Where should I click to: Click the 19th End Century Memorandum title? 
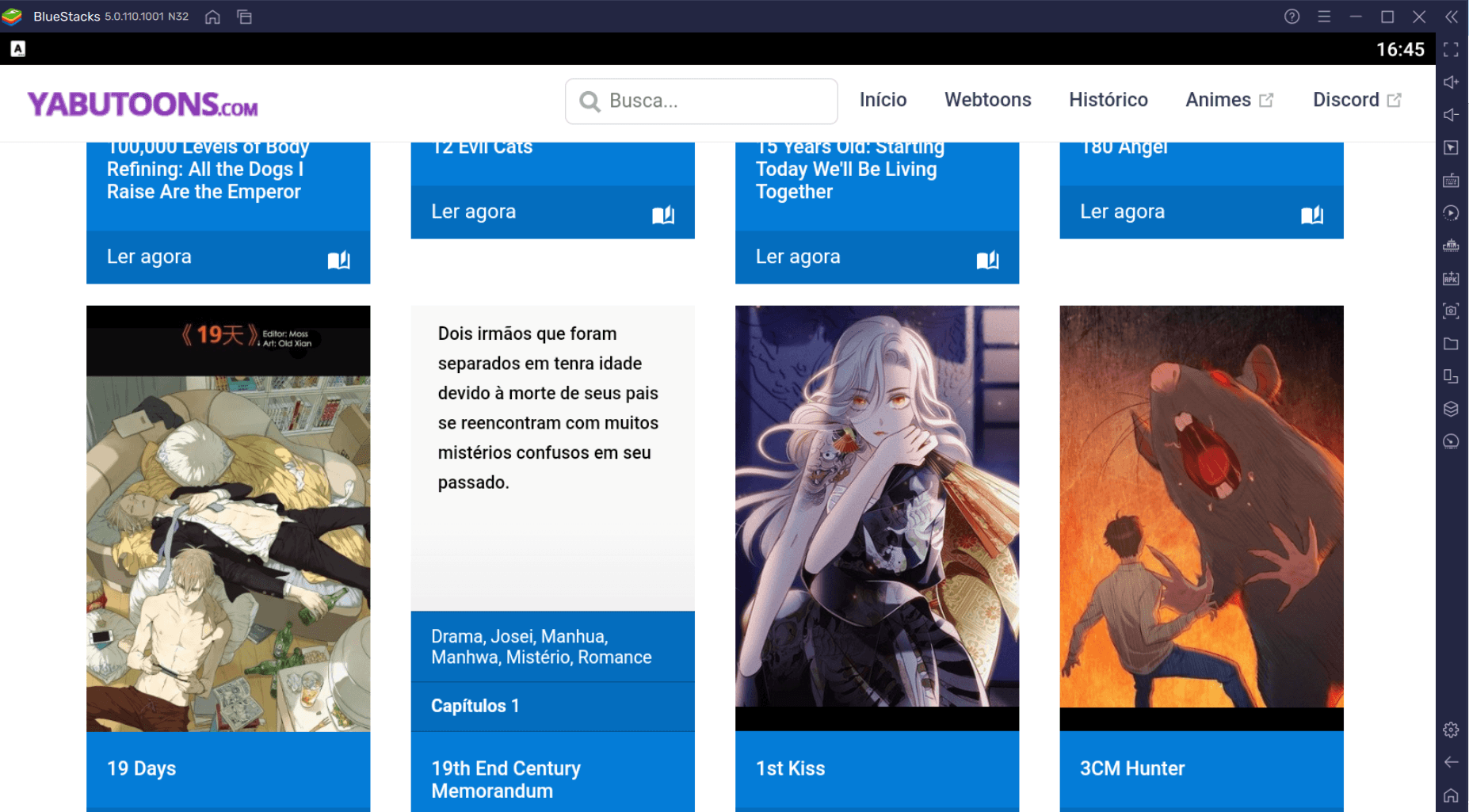point(506,780)
